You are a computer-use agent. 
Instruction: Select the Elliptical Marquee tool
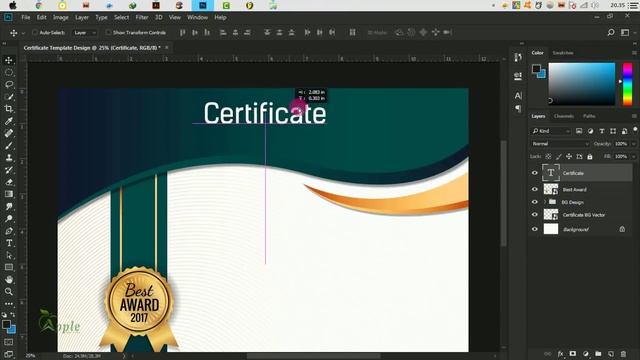[9, 73]
